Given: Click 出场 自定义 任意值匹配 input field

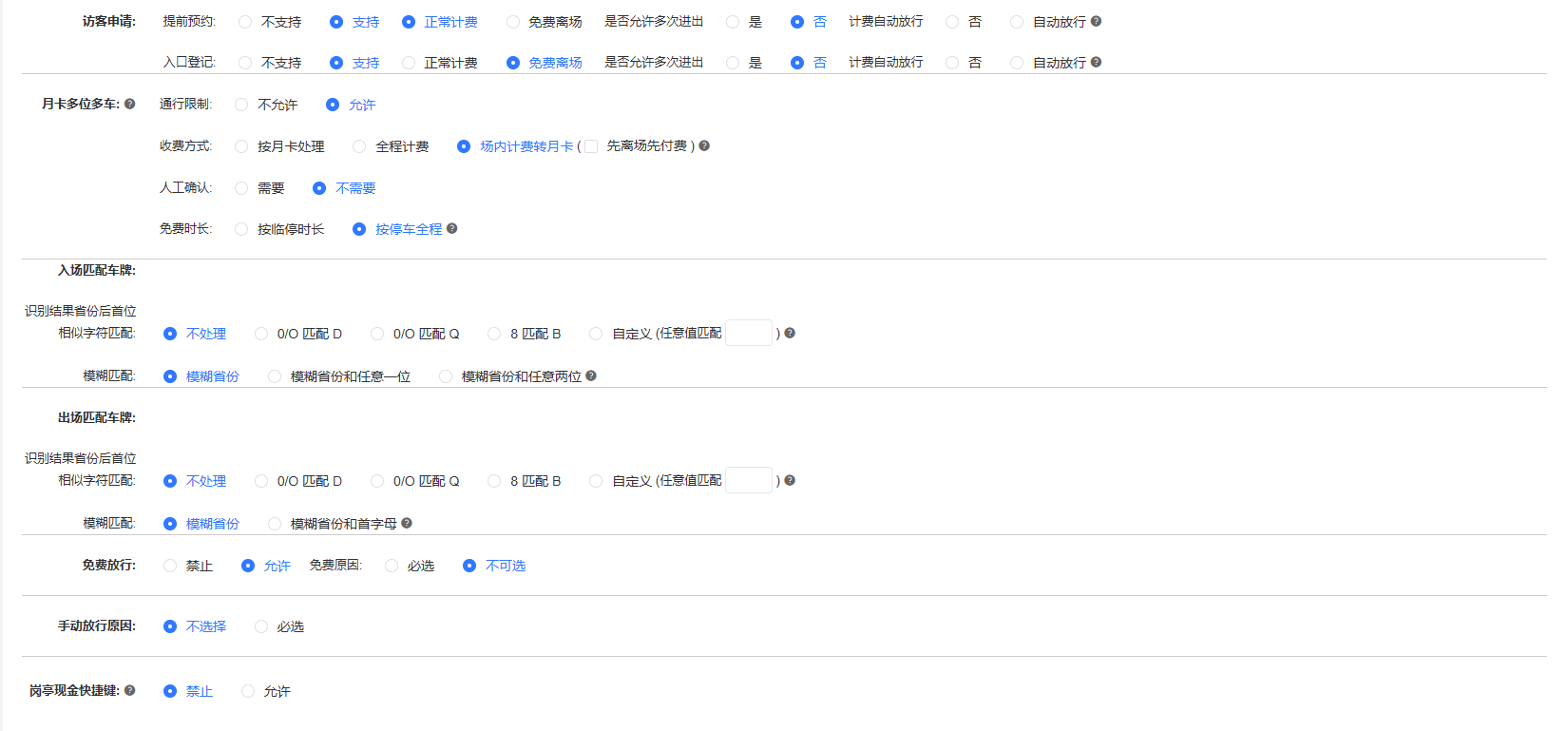Looking at the screenshot, I should coord(749,480).
